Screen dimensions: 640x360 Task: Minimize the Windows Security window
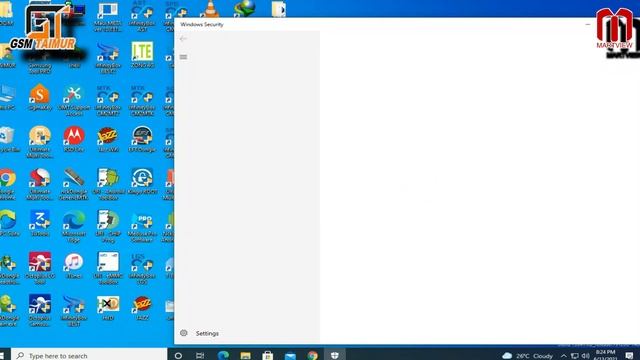[587, 24]
